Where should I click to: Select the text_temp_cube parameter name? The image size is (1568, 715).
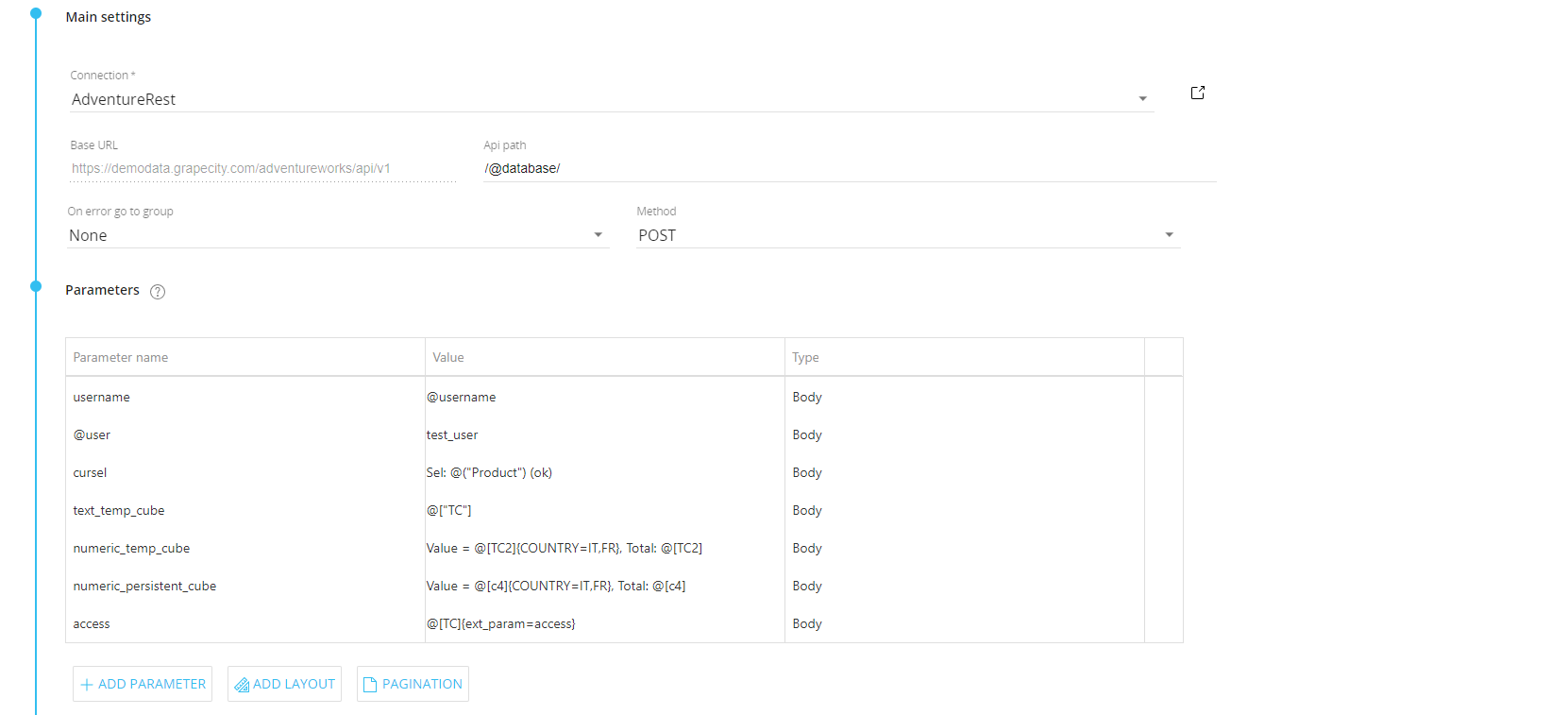pyautogui.click(x=119, y=511)
